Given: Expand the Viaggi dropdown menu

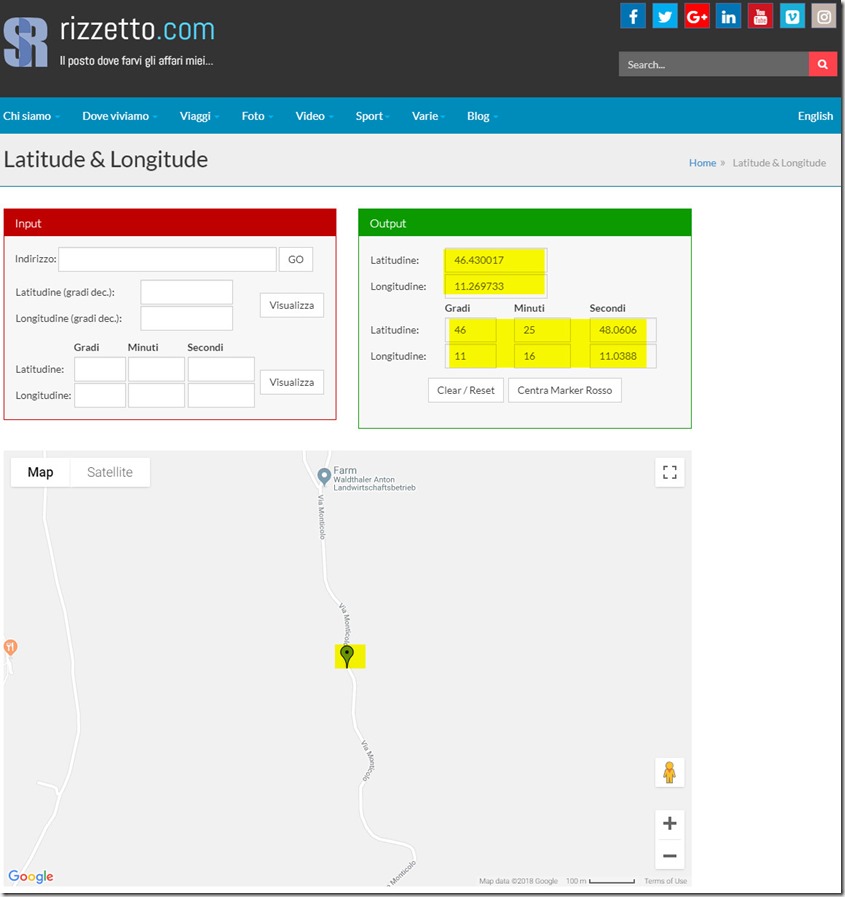Looking at the screenshot, I should [199, 116].
